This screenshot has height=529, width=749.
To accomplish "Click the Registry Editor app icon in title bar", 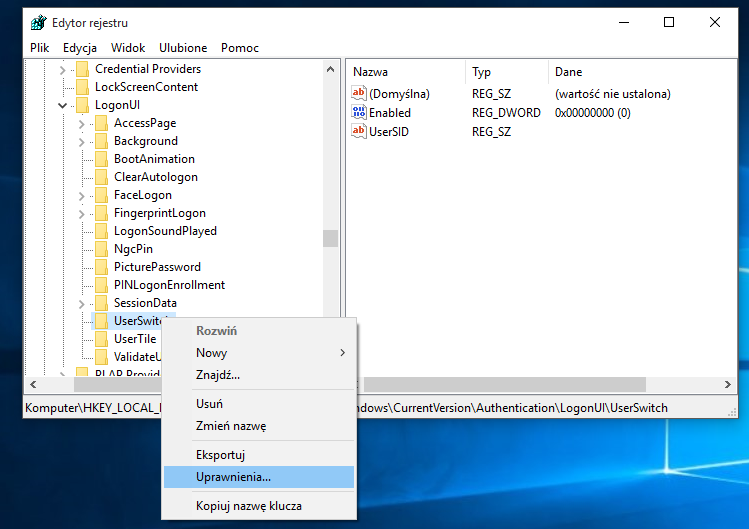I will pyautogui.click(x=39, y=22).
